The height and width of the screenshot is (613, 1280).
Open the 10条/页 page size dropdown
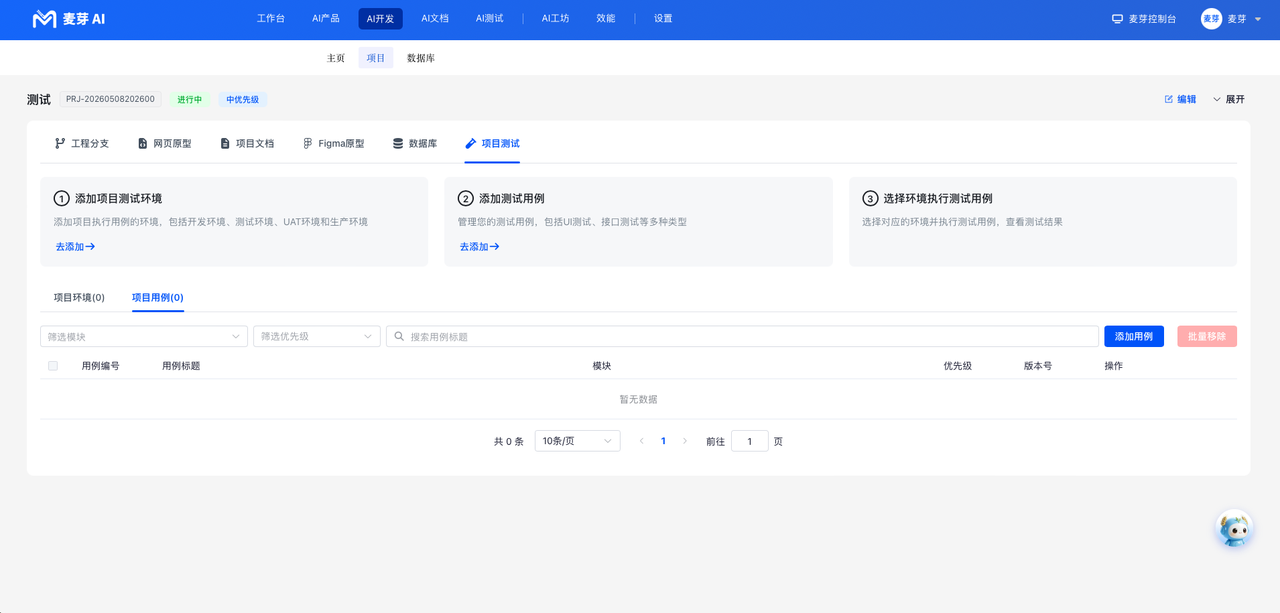(578, 441)
